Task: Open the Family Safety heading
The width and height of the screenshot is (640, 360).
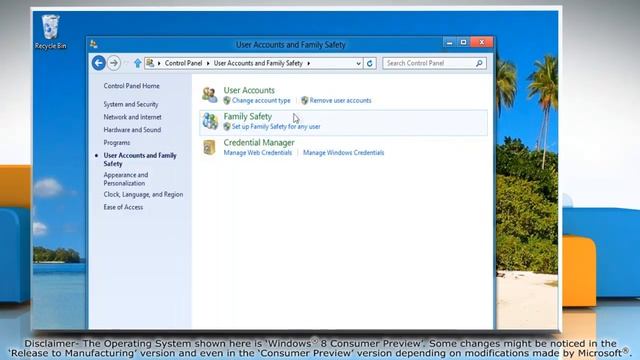Action: 248,116
